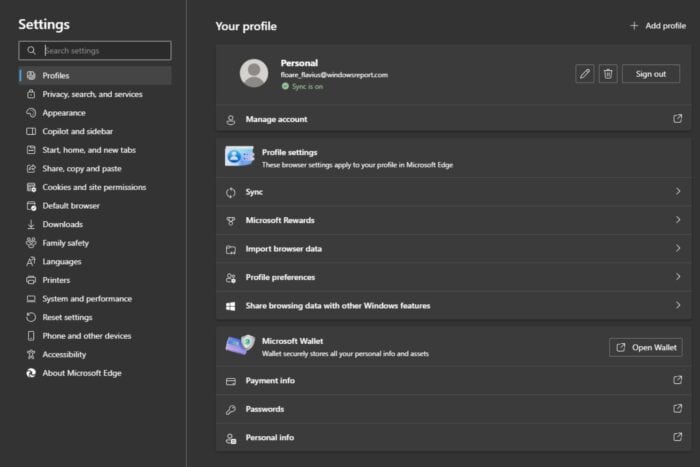Click the Printers icon
The width and height of the screenshot is (700, 467).
pyautogui.click(x=31, y=280)
